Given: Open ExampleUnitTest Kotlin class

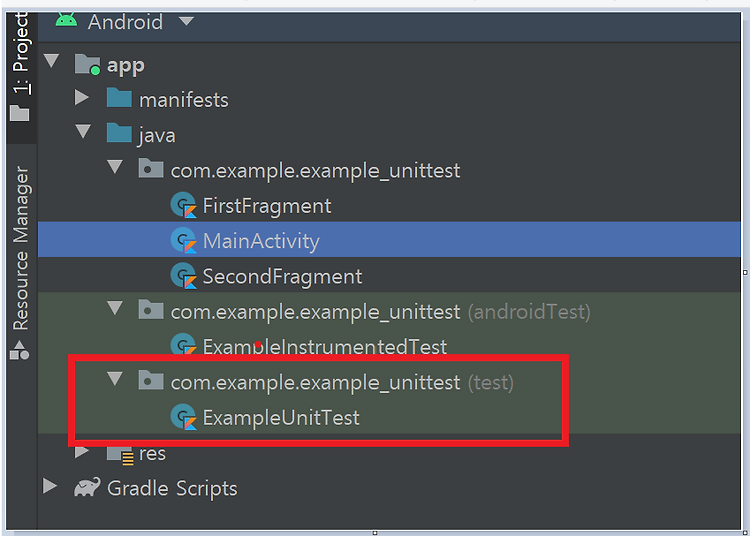Looking at the screenshot, I should 281,418.
